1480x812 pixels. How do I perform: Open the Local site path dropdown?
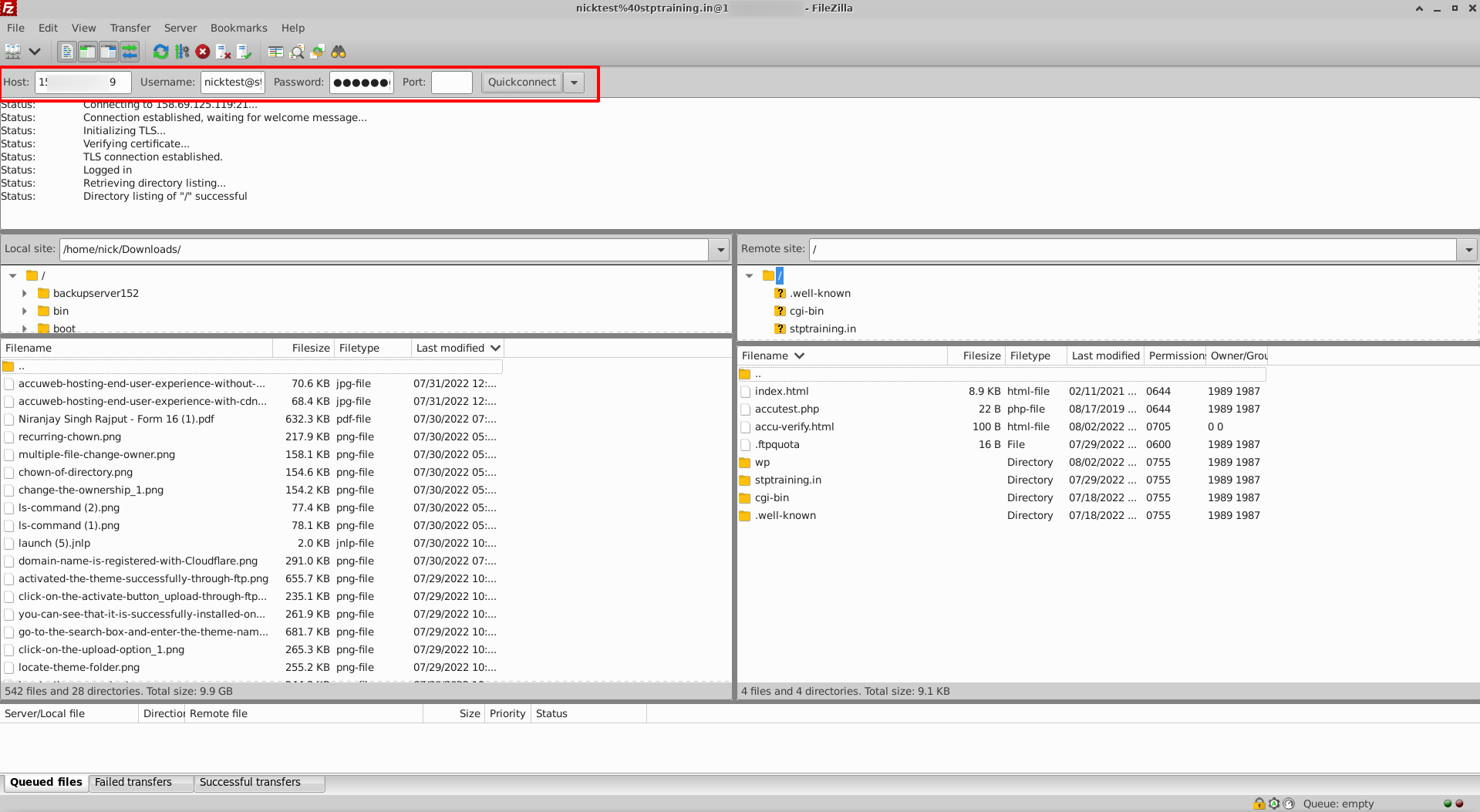tap(720, 250)
